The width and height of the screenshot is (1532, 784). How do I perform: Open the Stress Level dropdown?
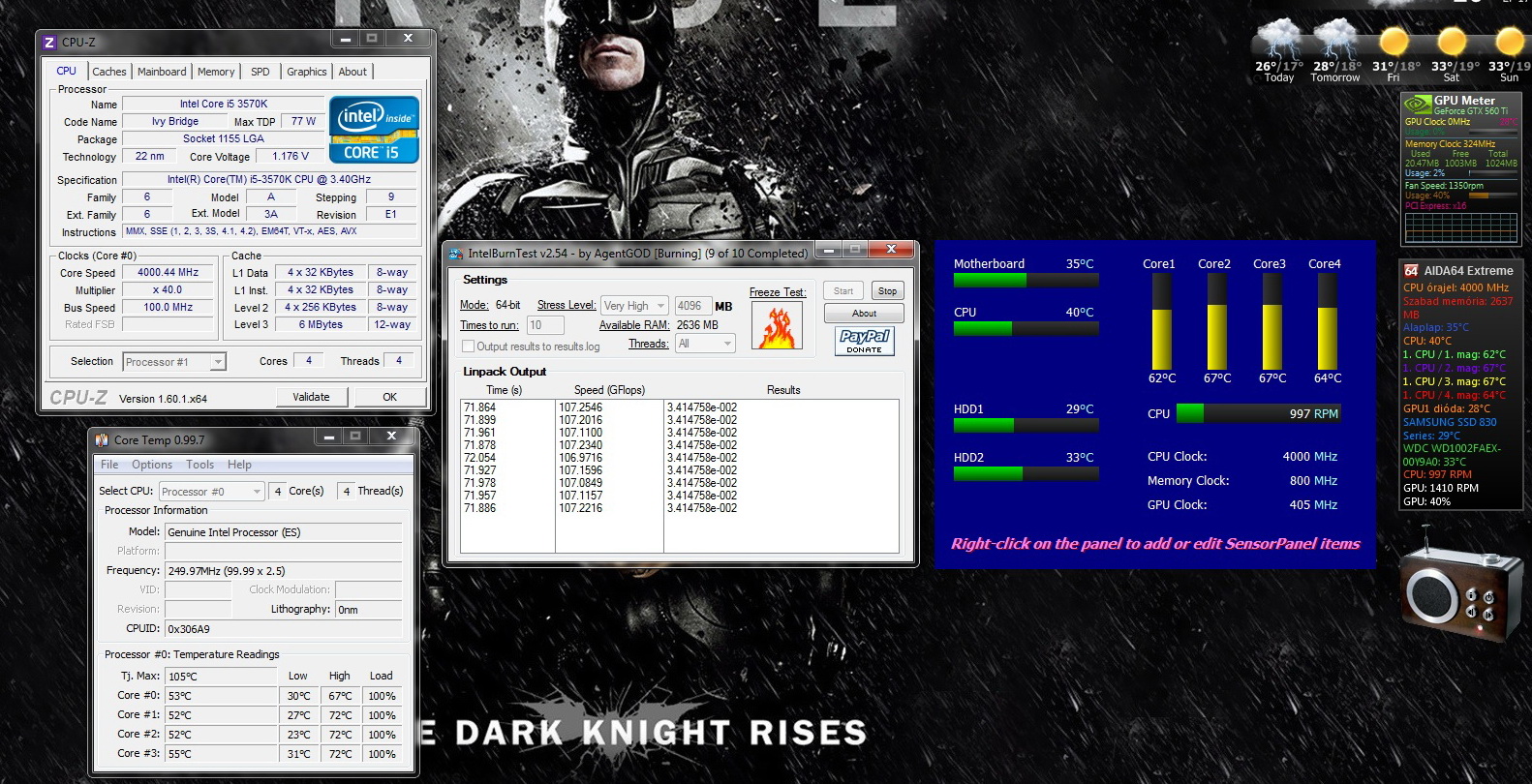(x=634, y=306)
